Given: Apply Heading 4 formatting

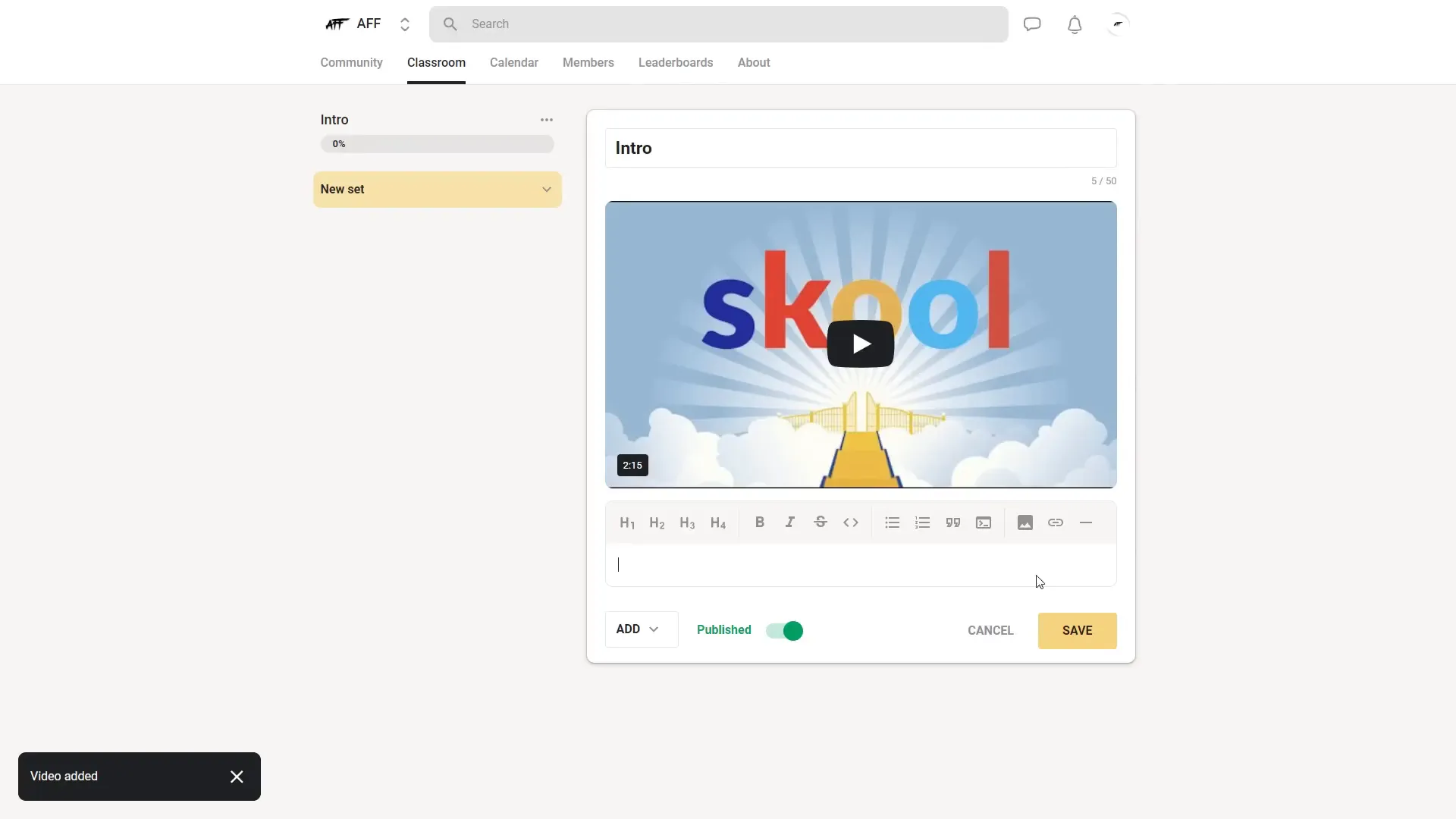Looking at the screenshot, I should coord(718,523).
